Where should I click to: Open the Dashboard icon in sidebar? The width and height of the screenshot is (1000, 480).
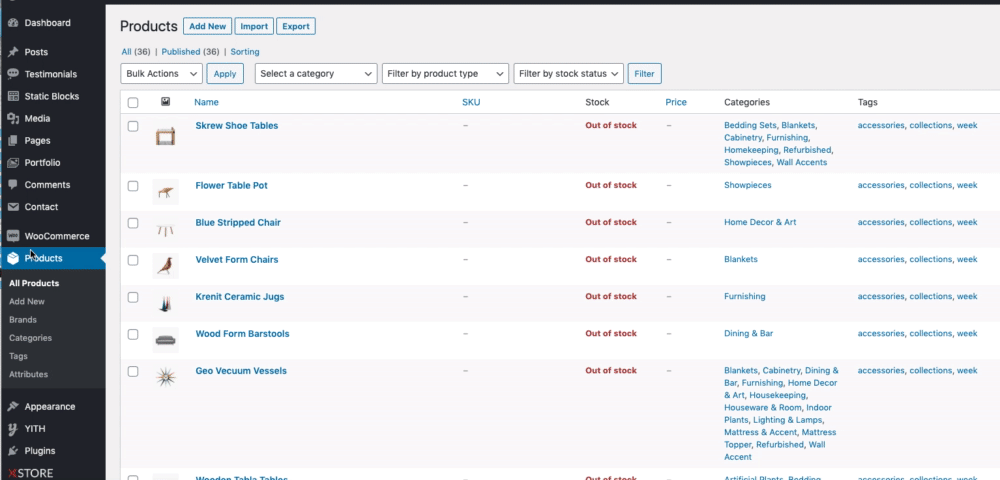(x=13, y=23)
